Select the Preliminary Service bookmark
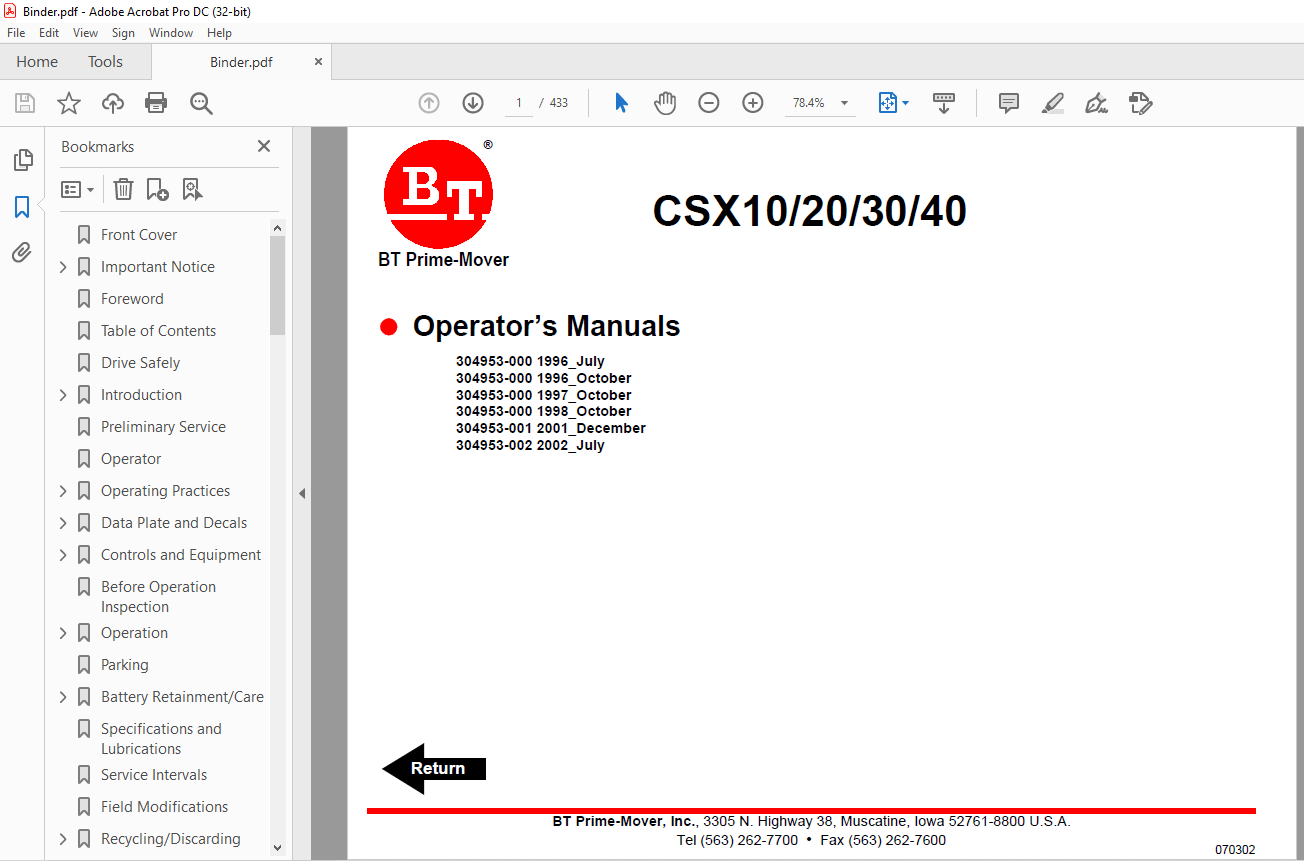The image size is (1304, 861). pos(163,427)
